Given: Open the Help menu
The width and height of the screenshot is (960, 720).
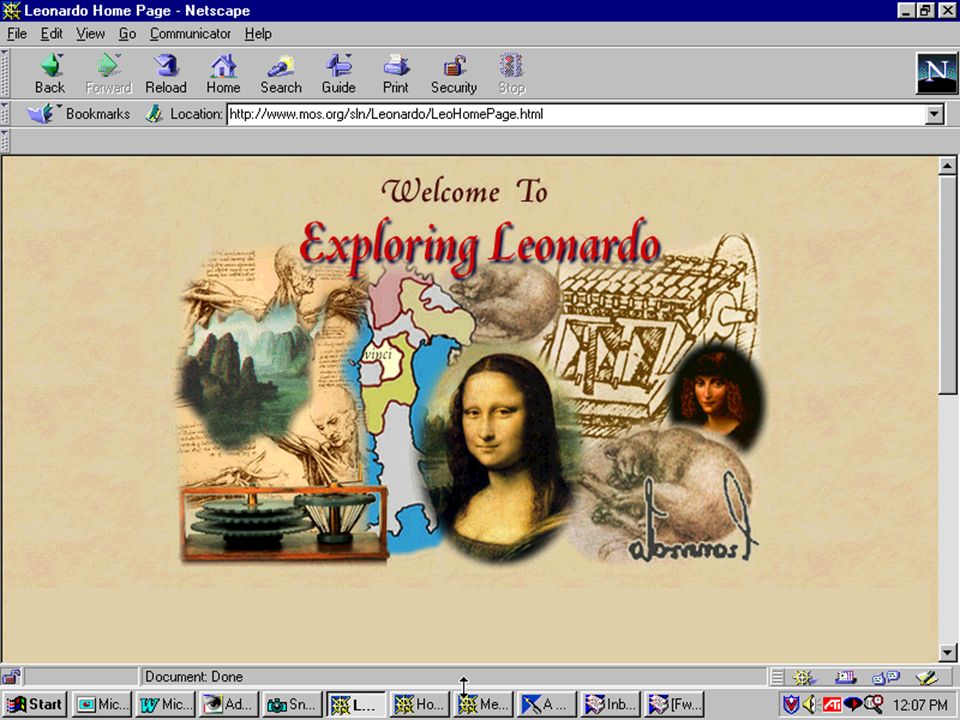Looking at the screenshot, I should click(258, 34).
